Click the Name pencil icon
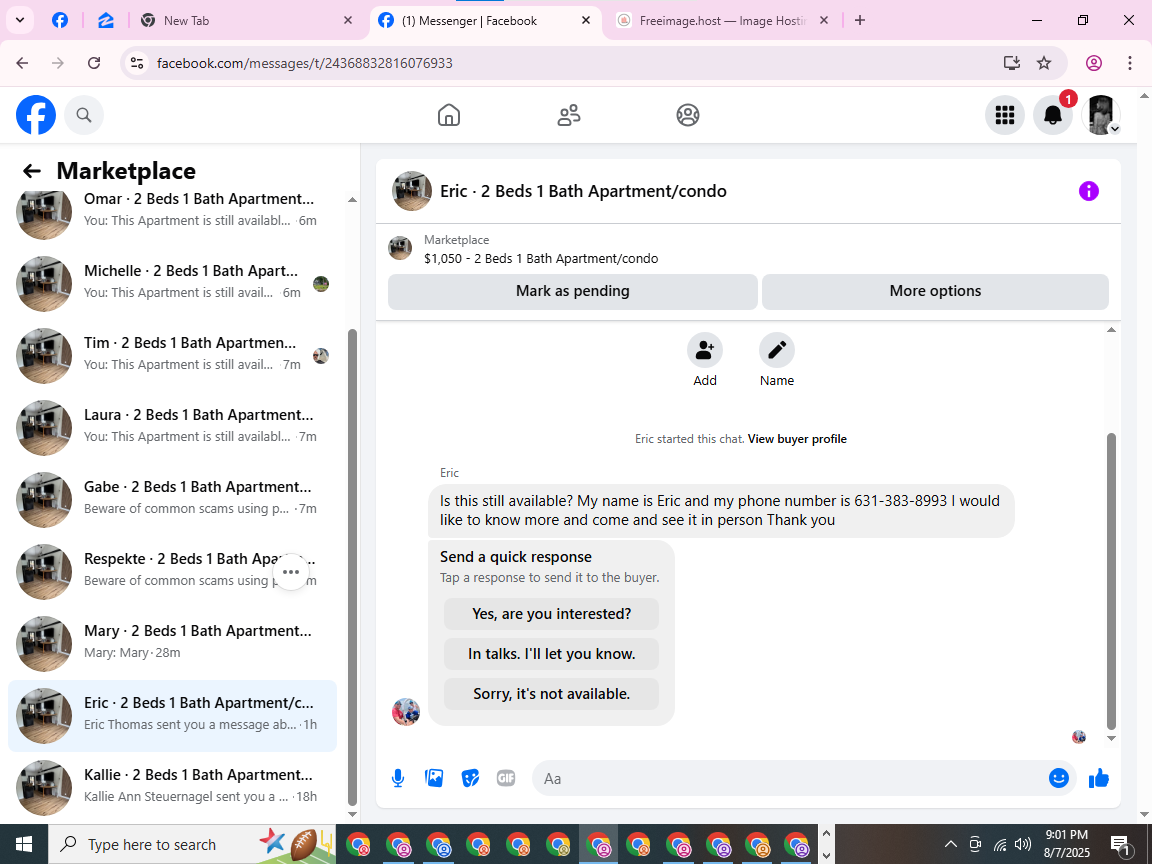 click(777, 350)
